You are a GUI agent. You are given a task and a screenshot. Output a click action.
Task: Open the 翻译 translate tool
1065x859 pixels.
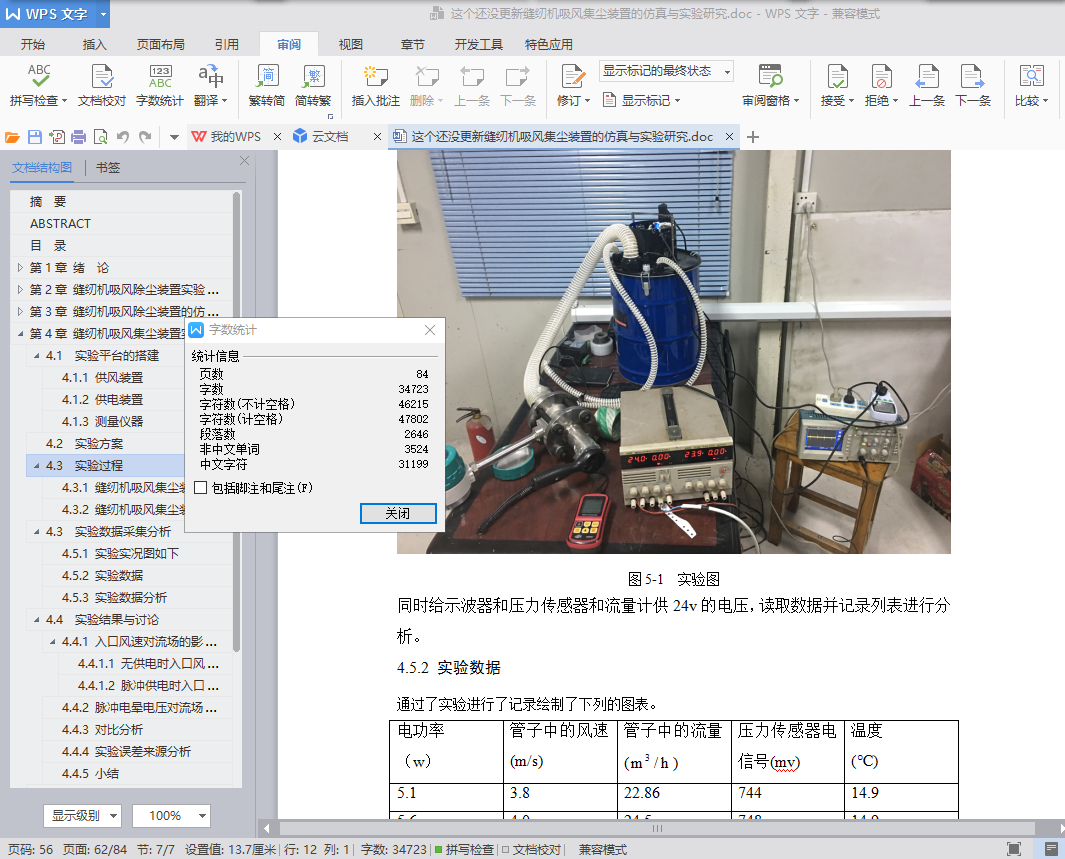click(x=211, y=86)
